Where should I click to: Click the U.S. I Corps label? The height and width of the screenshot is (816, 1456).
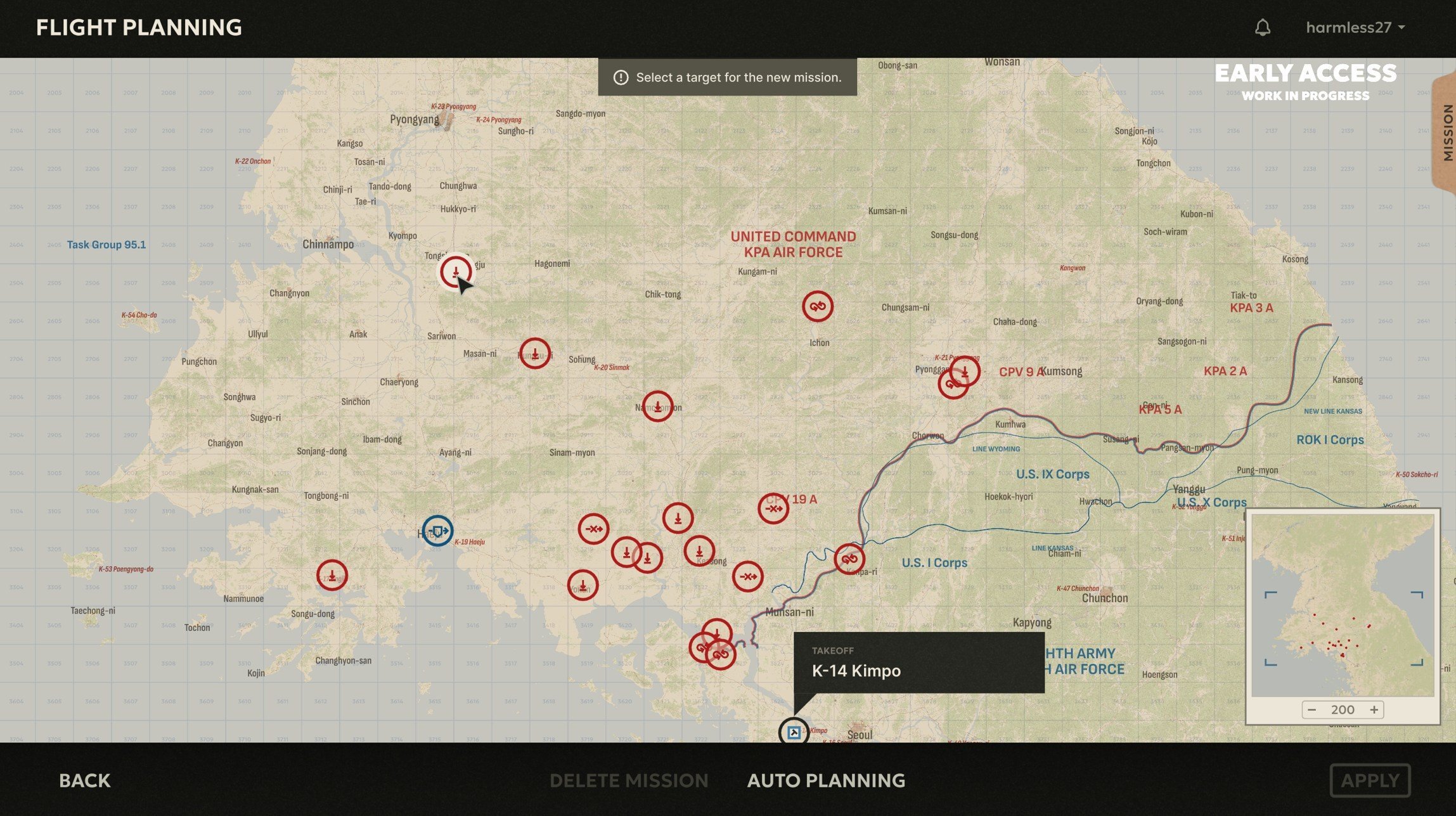[934, 563]
